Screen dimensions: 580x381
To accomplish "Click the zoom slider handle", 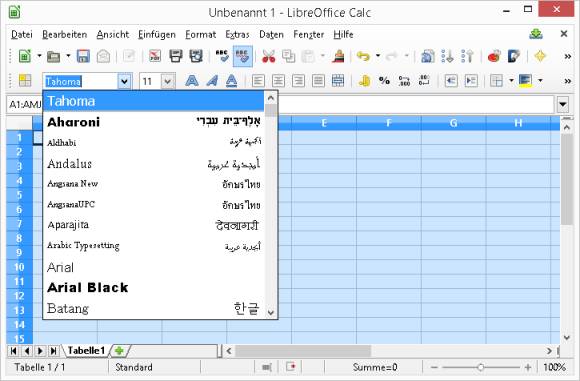I will pyautogui.click(x=480, y=367).
